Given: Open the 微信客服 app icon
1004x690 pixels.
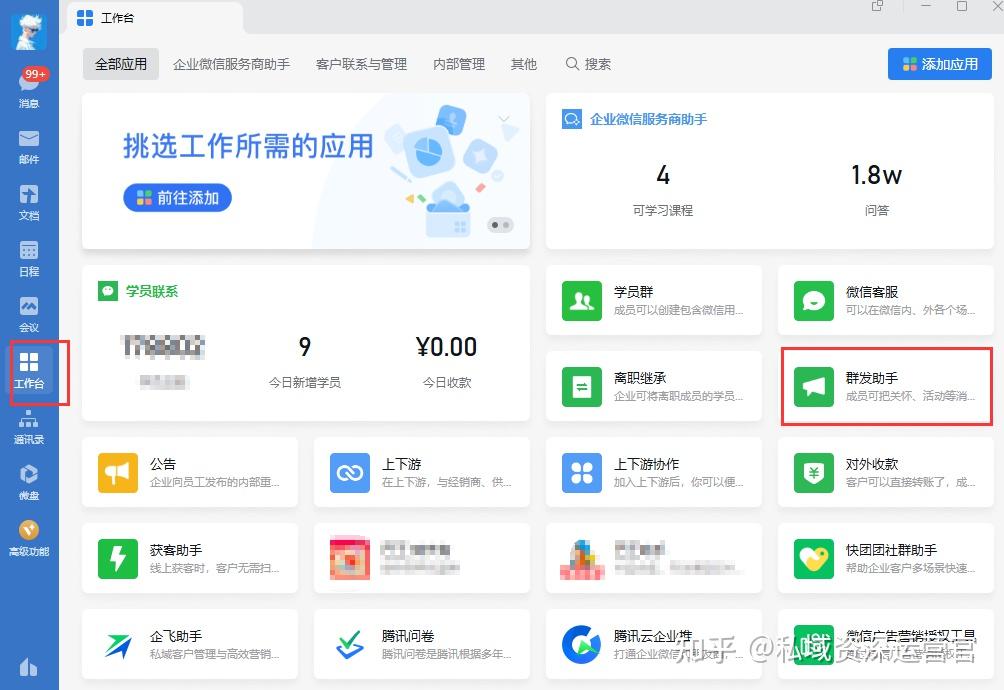Looking at the screenshot, I should [813, 300].
